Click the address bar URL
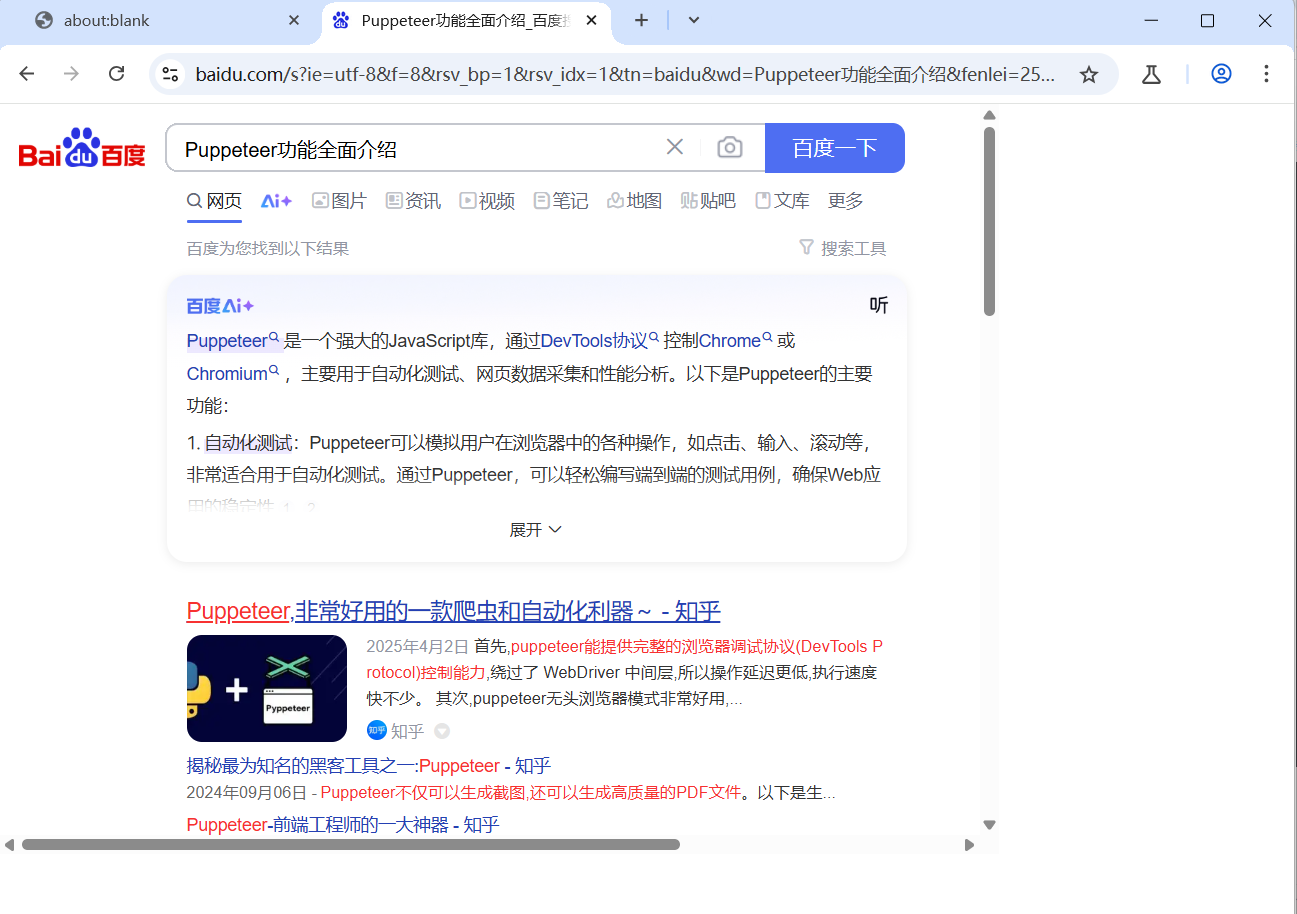Image resolution: width=1297 pixels, height=914 pixels. 625,74
